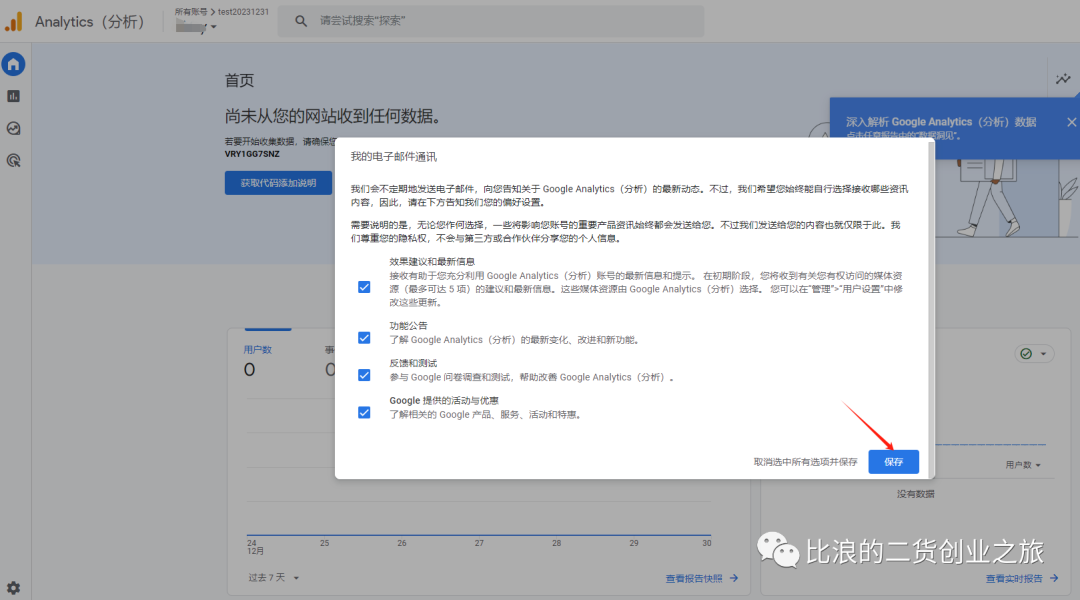Focus the search box 请尝试搜索"探索"
Screen dimensions: 1080x600
(490, 21)
